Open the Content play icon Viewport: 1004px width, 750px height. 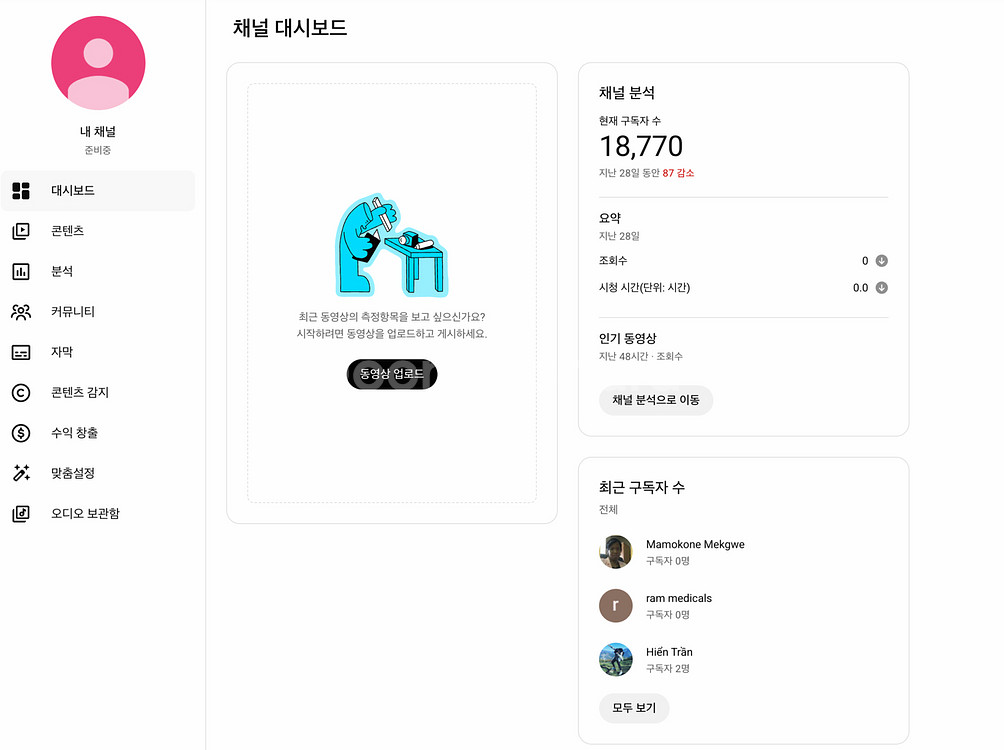21,231
